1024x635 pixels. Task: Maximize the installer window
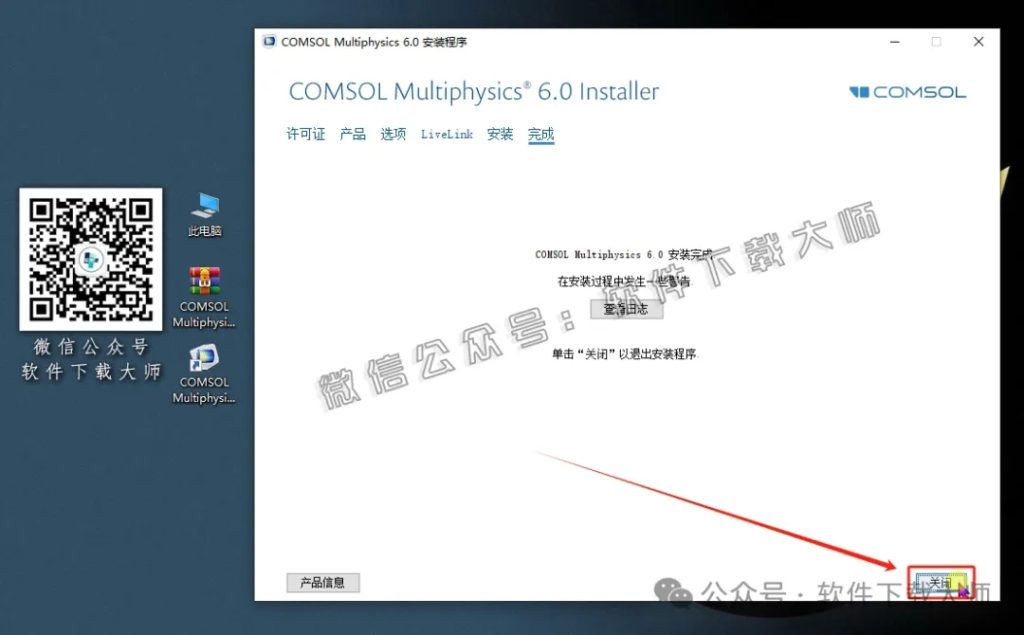(936, 42)
